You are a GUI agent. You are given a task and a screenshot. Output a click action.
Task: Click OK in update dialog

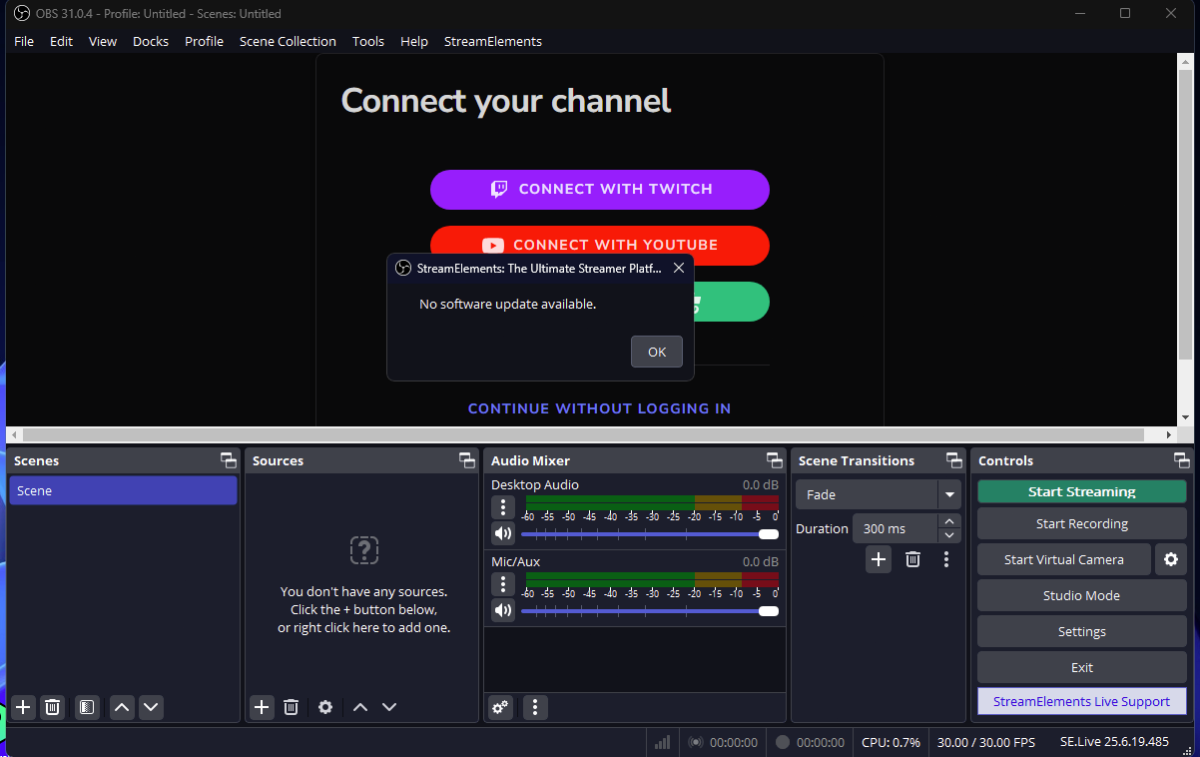[x=657, y=352]
